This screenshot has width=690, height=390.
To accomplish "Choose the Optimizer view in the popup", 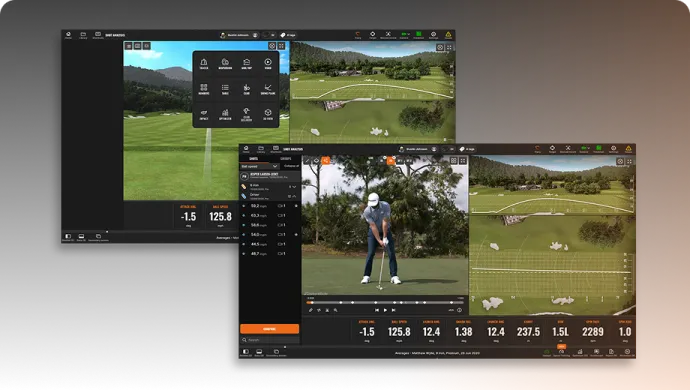I will point(225,114).
